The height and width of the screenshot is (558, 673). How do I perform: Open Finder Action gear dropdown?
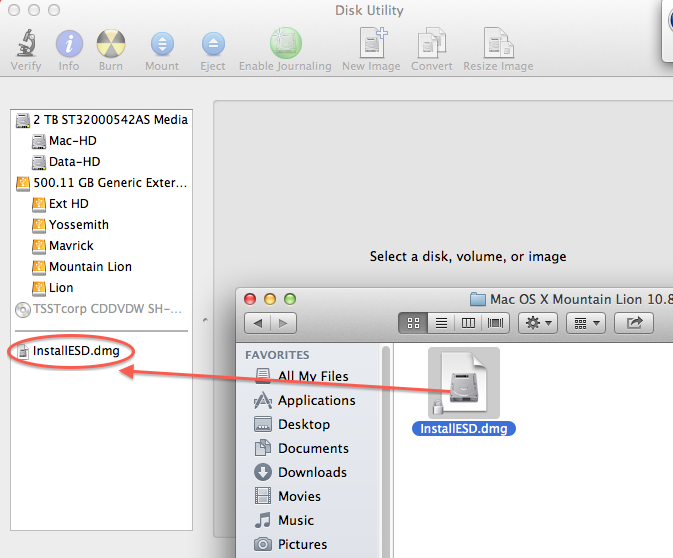[538, 323]
